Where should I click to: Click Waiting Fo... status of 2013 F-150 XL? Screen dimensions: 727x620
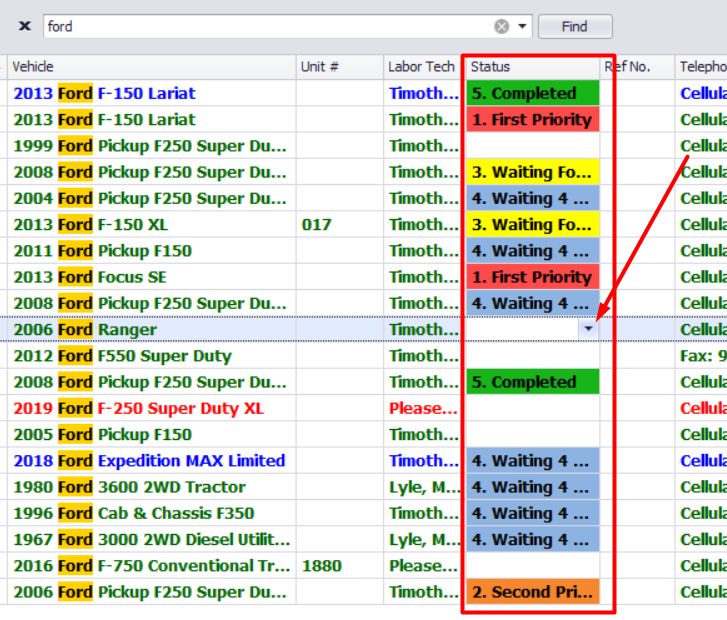pyautogui.click(x=533, y=224)
